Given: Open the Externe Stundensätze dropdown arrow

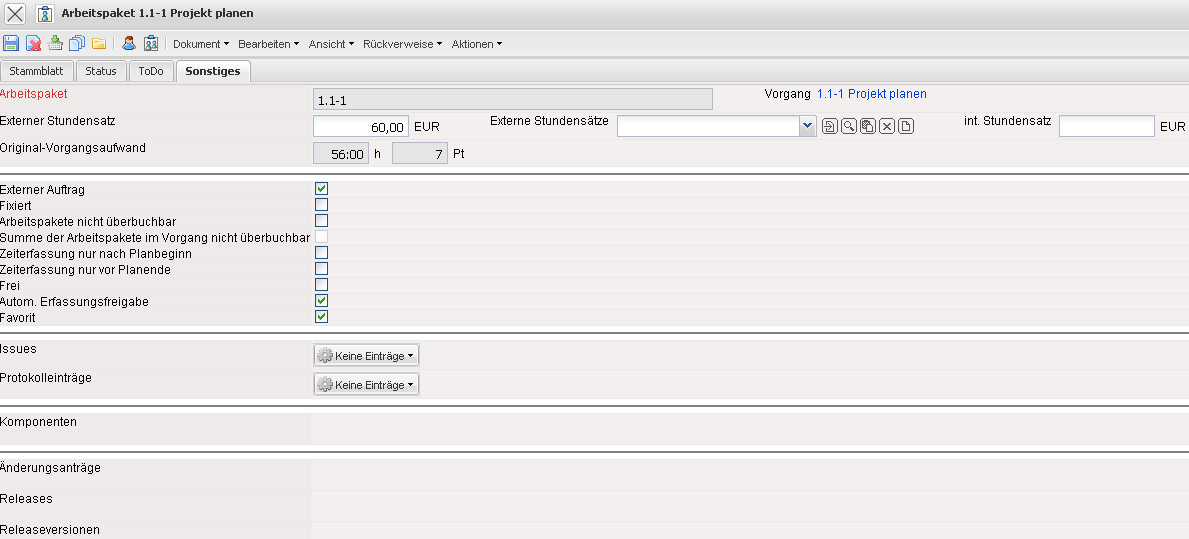Looking at the screenshot, I should [807, 126].
